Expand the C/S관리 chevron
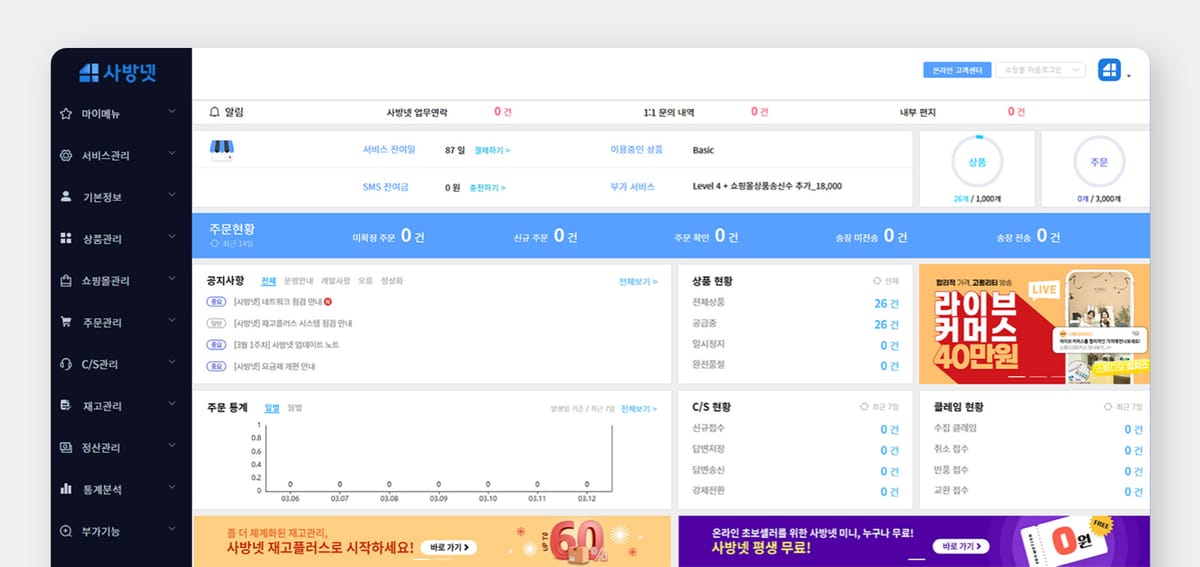The height and width of the screenshot is (567, 1200). [172, 363]
